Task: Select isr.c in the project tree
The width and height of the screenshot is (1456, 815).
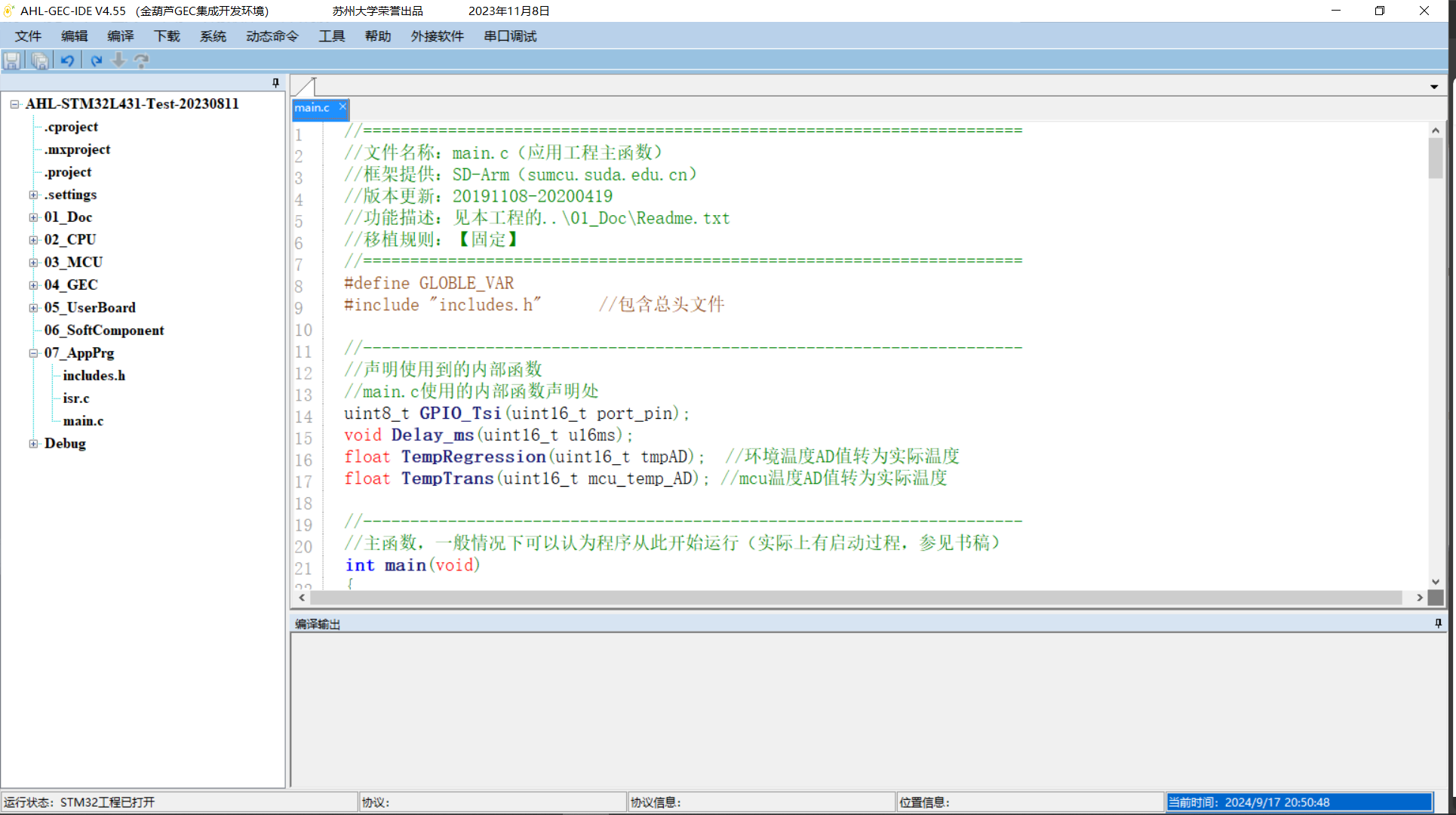Action: 76,398
